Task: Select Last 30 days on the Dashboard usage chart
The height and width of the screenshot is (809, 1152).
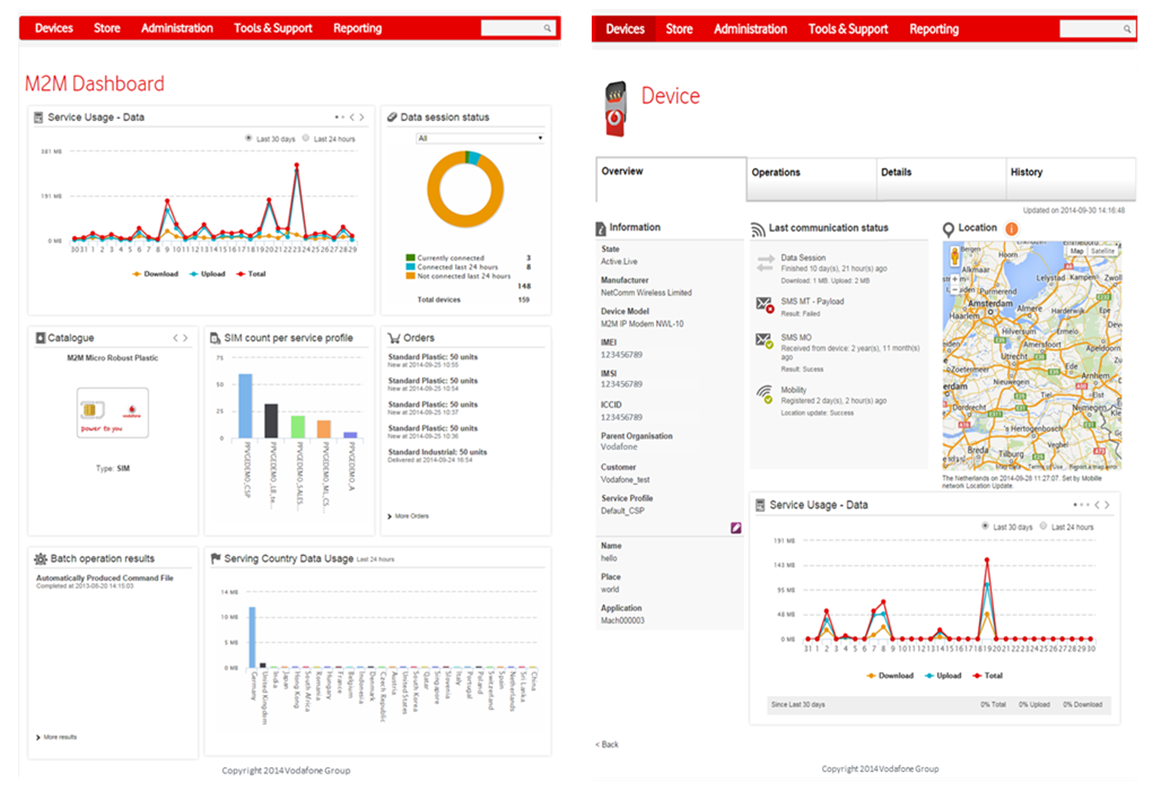Action: click(x=248, y=138)
